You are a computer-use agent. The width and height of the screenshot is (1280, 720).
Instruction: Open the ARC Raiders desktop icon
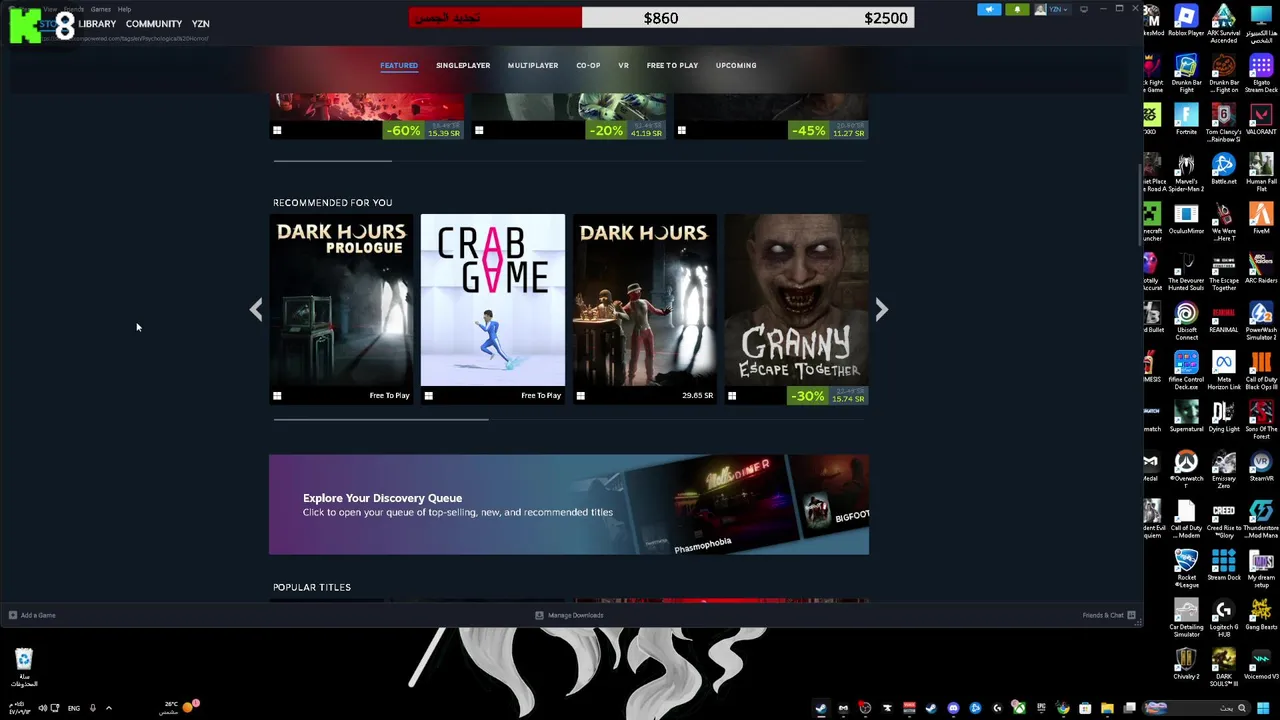coord(1261,268)
